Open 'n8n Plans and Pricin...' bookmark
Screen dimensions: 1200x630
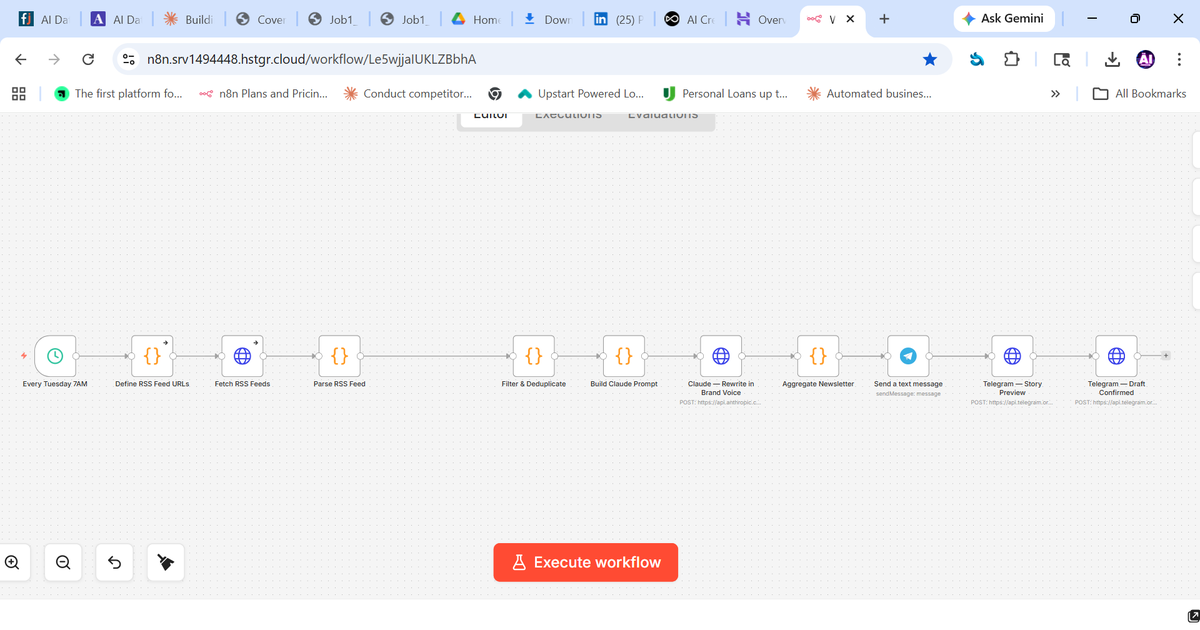pos(263,94)
